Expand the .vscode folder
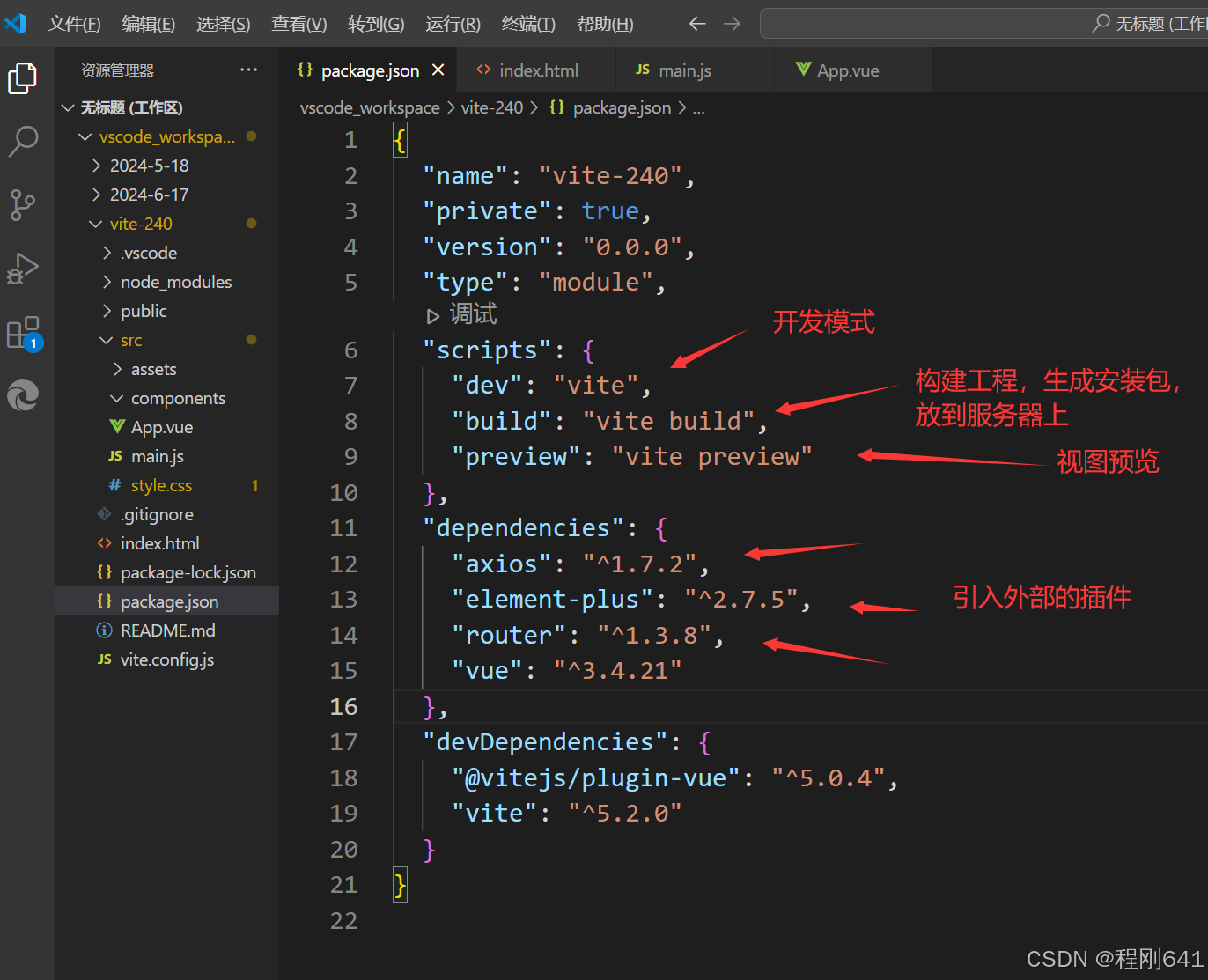Image resolution: width=1208 pixels, height=980 pixels. (x=167, y=253)
